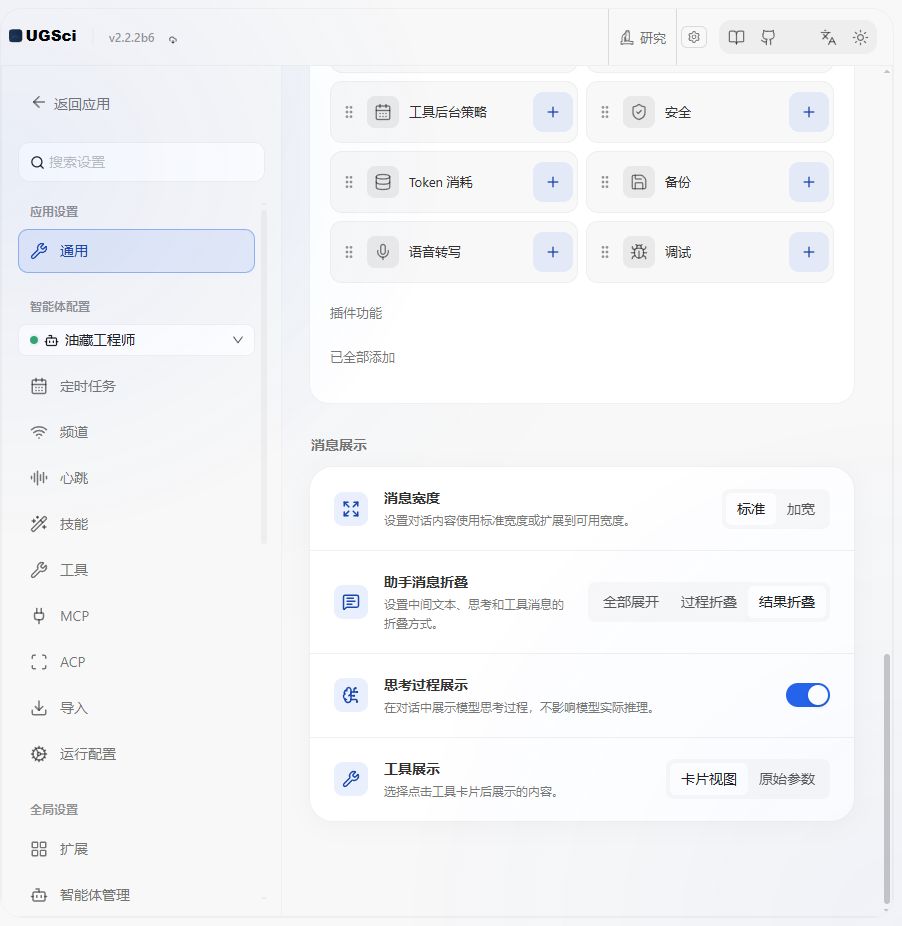Switch language with the translate icon
This screenshot has height=926, width=902.
point(828,38)
